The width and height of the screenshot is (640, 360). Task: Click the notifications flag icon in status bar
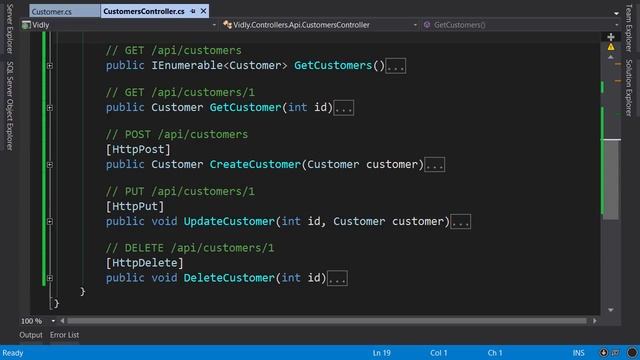coord(615,353)
